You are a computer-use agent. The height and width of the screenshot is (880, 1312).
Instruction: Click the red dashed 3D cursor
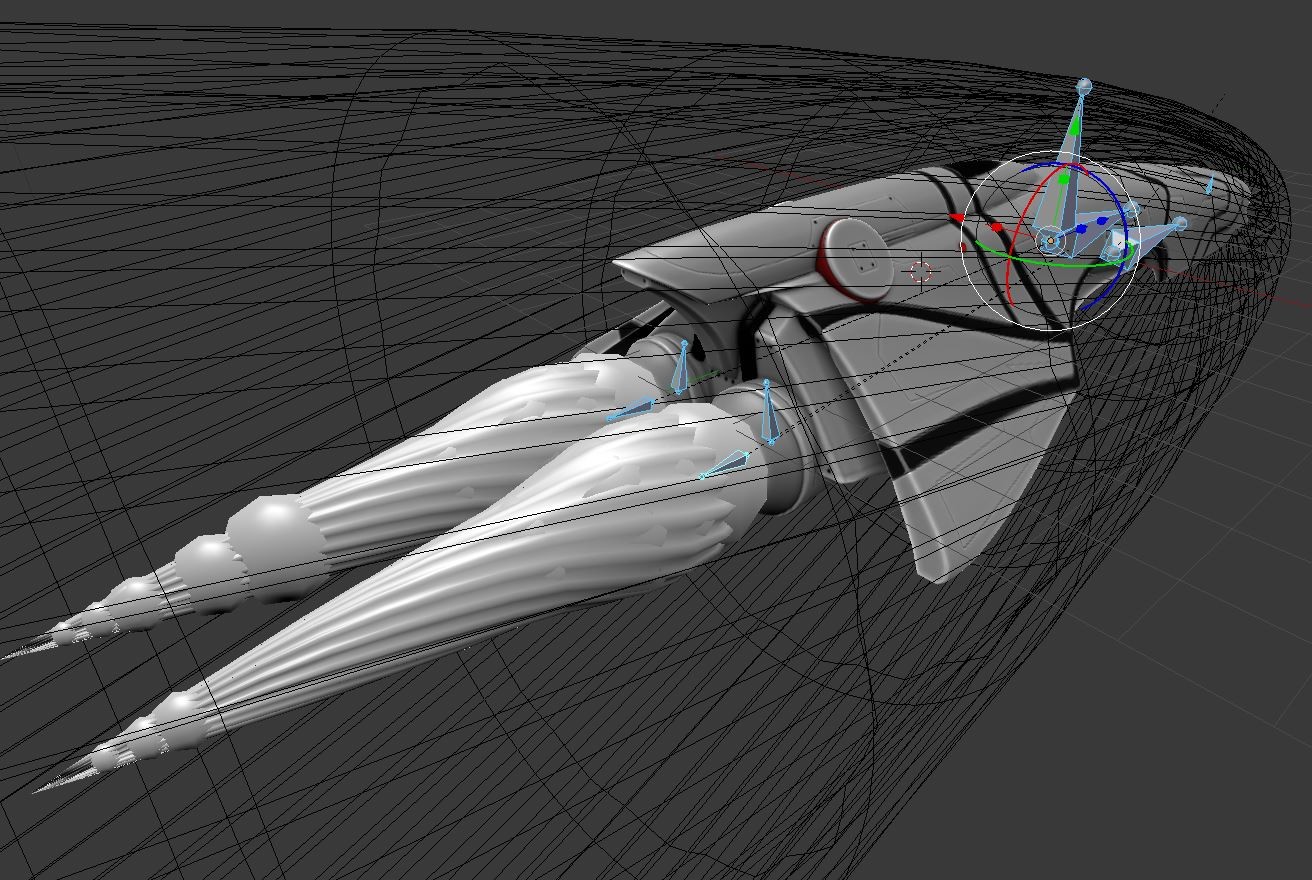pos(921,270)
